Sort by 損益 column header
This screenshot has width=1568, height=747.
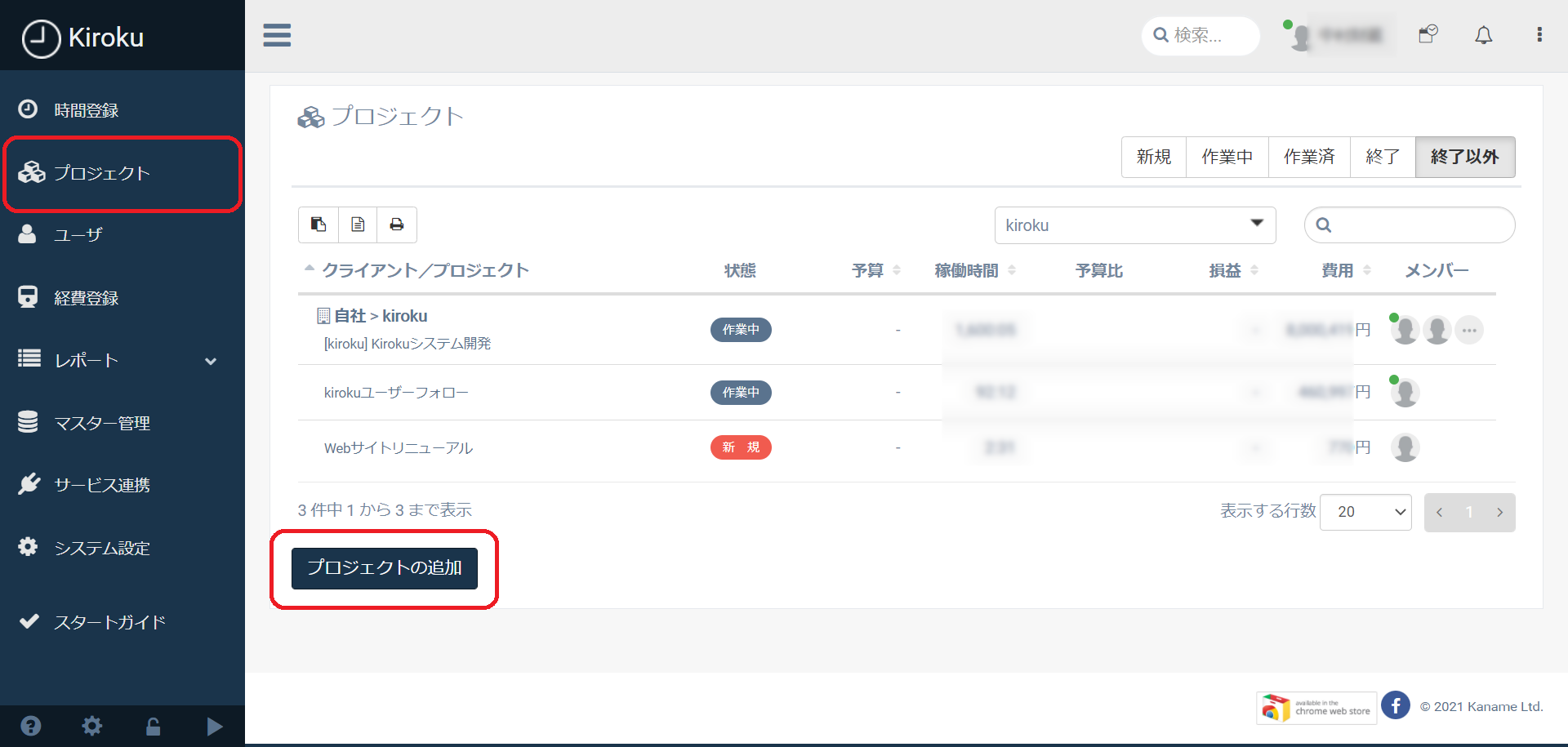[x=1233, y=270]
